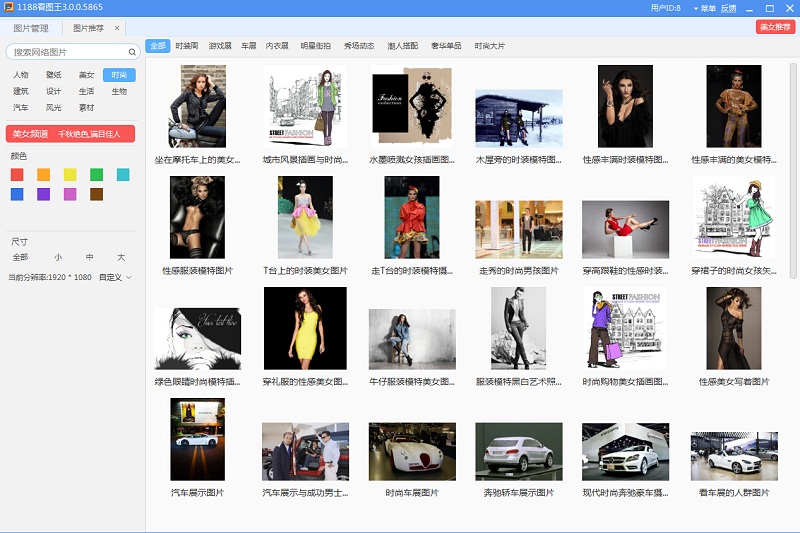
Task: Select the brown color swatch
Action: pos(97,194)
